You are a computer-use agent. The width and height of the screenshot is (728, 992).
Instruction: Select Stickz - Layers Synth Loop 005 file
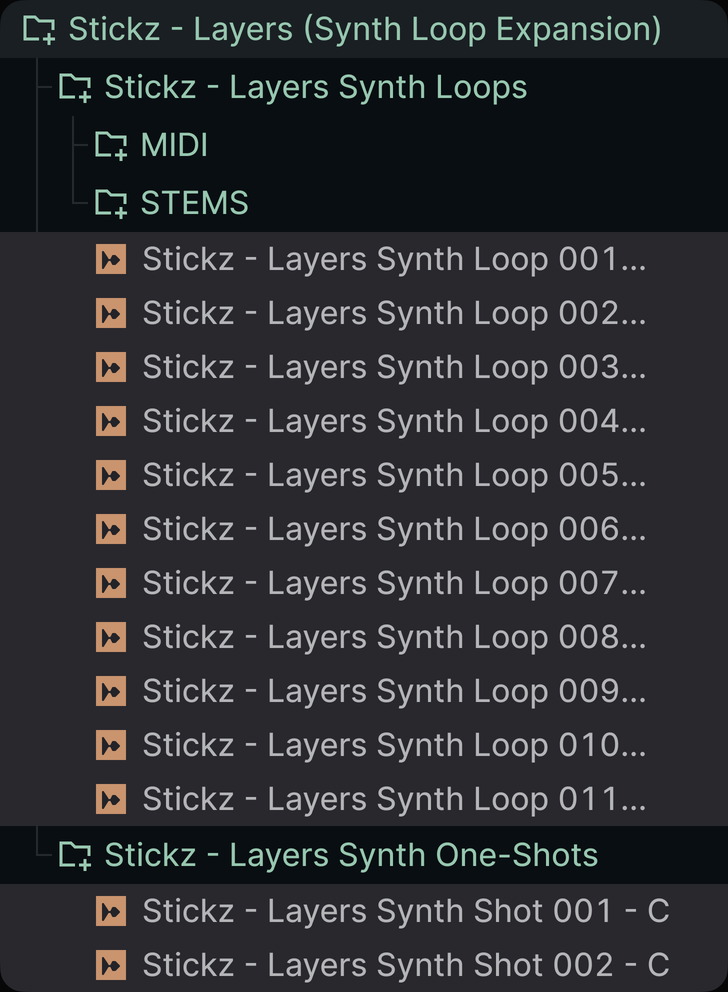tap(364, 475)
